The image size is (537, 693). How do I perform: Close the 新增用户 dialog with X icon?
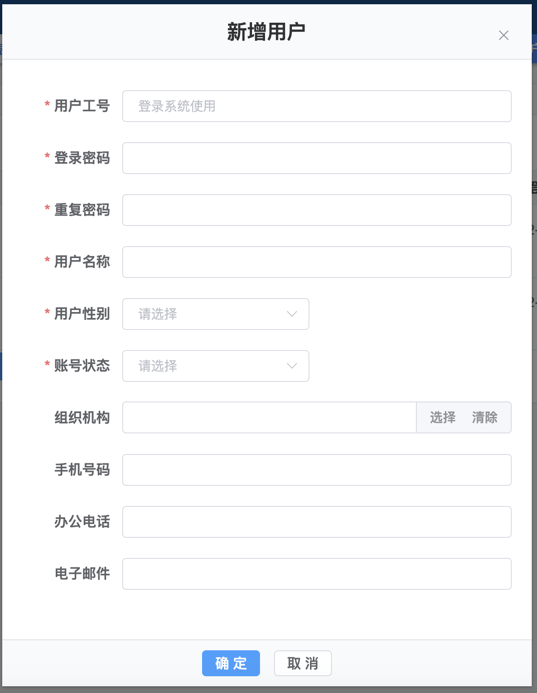[503, 35]
